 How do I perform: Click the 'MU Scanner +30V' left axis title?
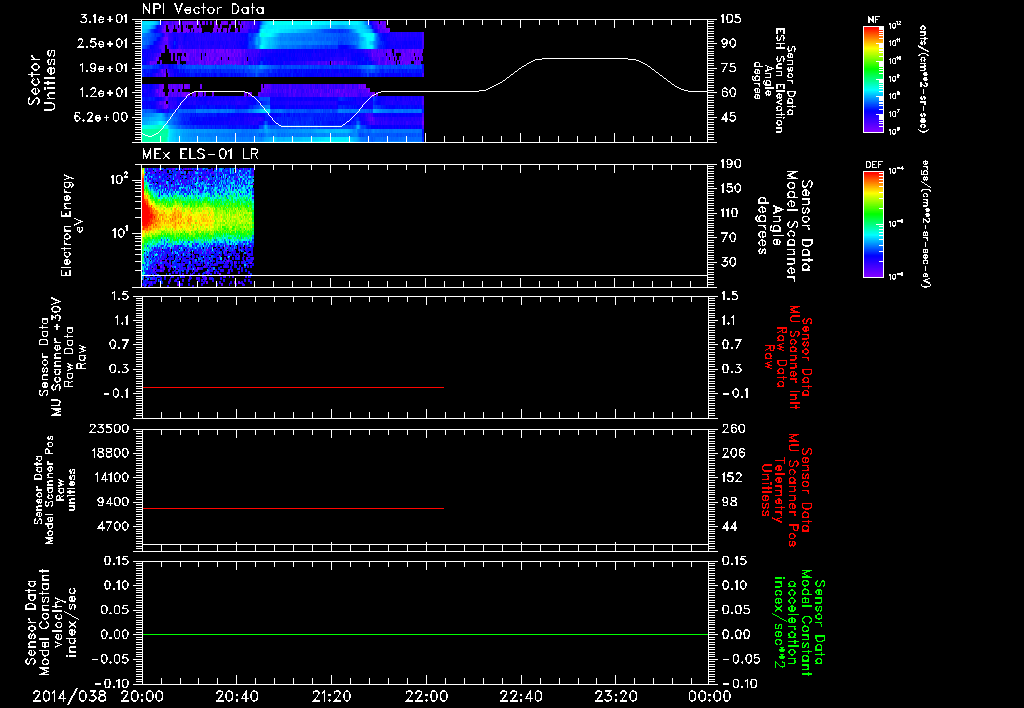pyautogui.click(x=62, y=359)
